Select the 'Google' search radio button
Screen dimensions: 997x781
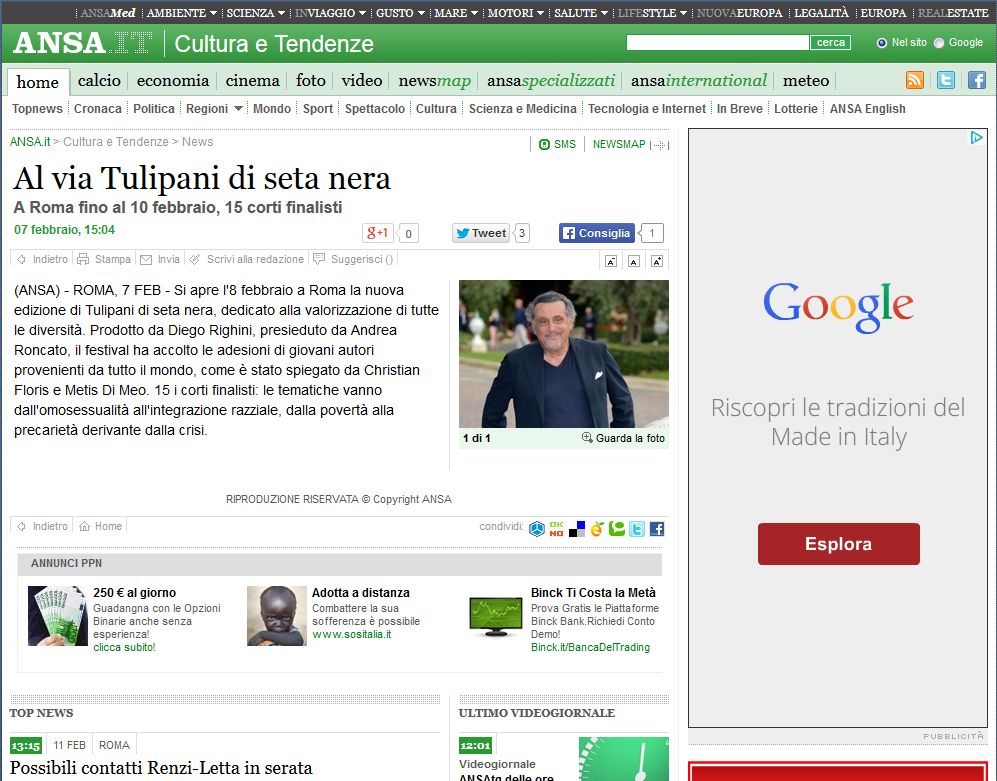[939, 43]
